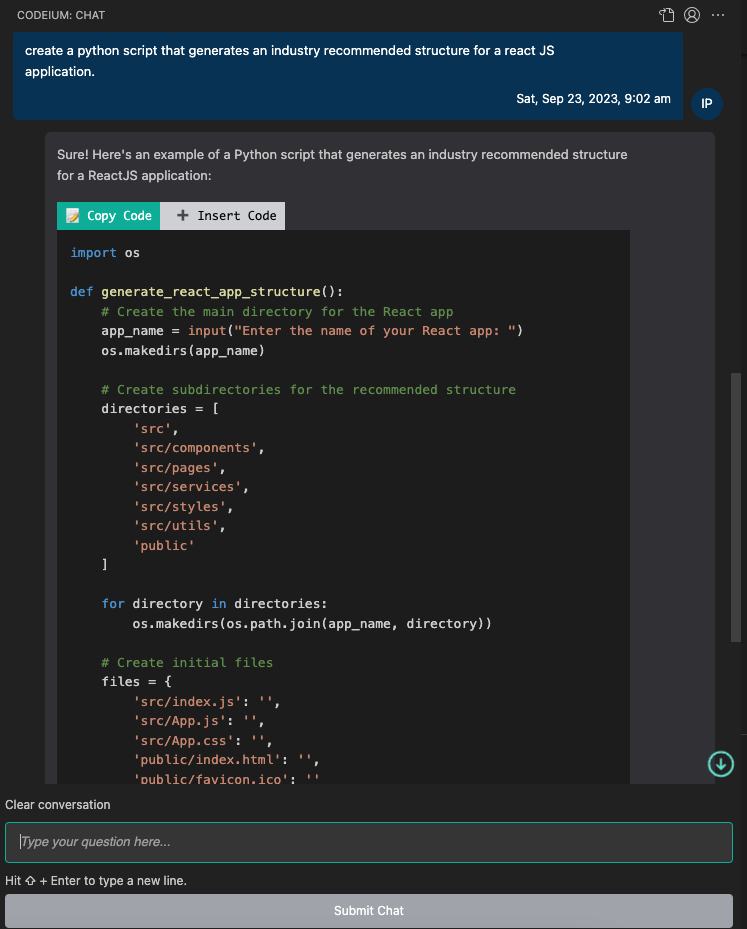747x929 pixels.
Task: Insert the code into the editor
Action: [223, 216]
